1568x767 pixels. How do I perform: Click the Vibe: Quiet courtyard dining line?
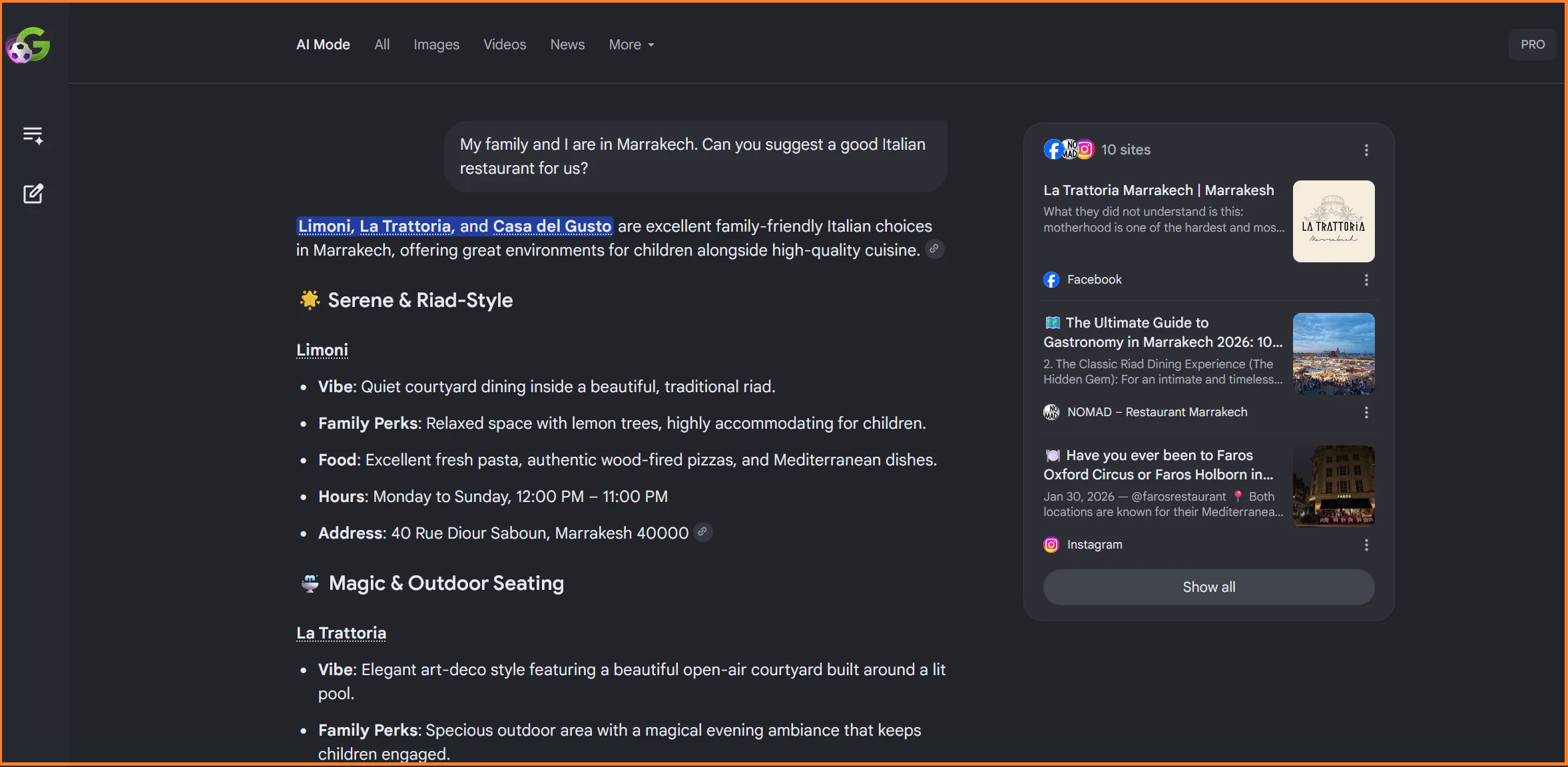click(547, 387)
